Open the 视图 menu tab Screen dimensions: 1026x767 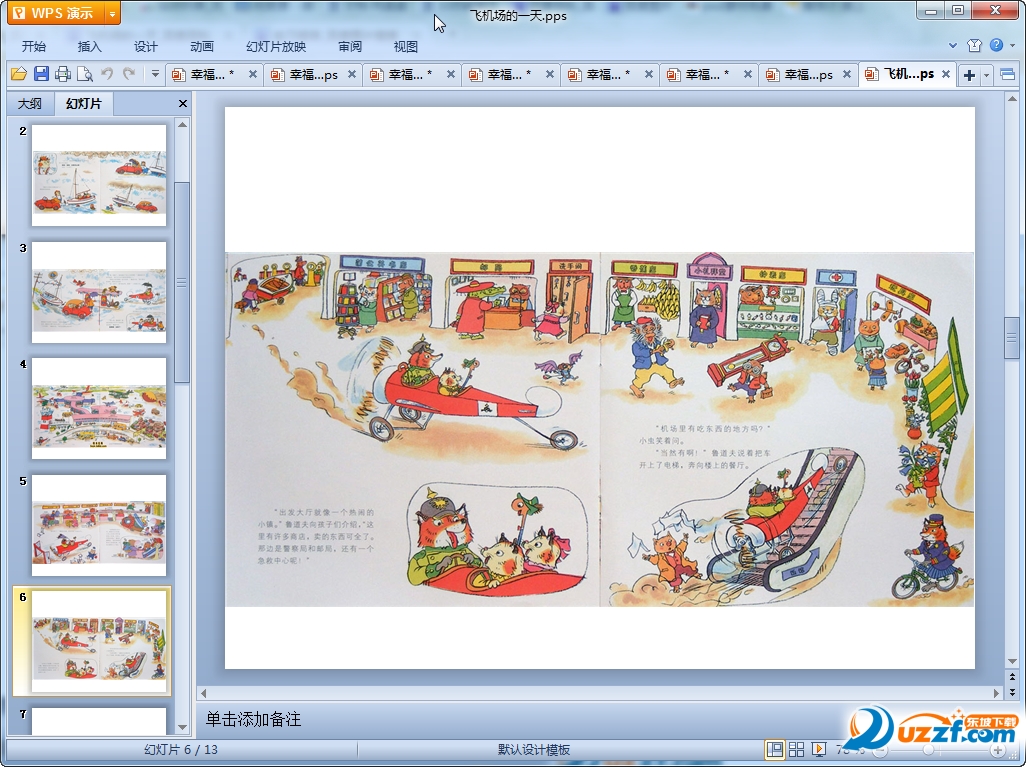[x=406, y=46]
